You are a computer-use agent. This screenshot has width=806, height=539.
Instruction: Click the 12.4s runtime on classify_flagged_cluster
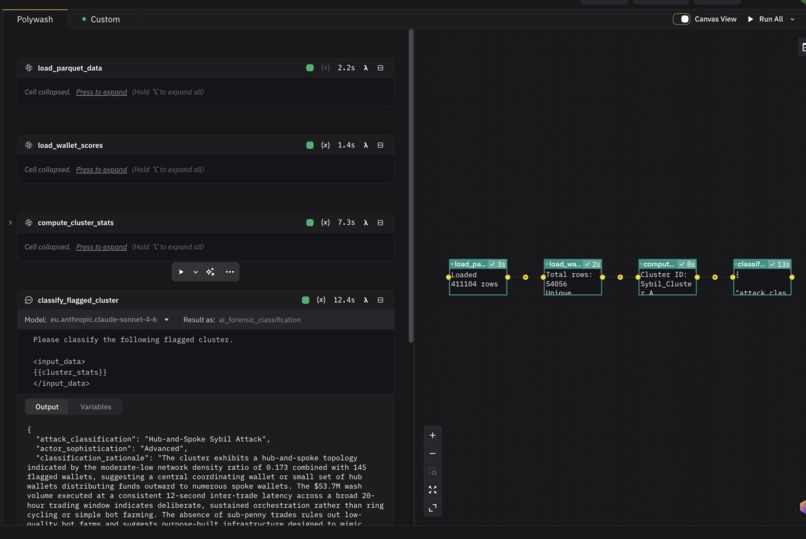pyautogui.click(x=344, y=300)
